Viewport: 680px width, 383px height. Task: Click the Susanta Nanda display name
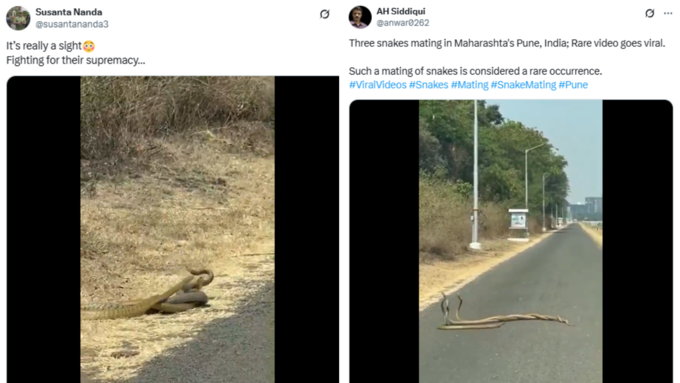click(69, 12)
